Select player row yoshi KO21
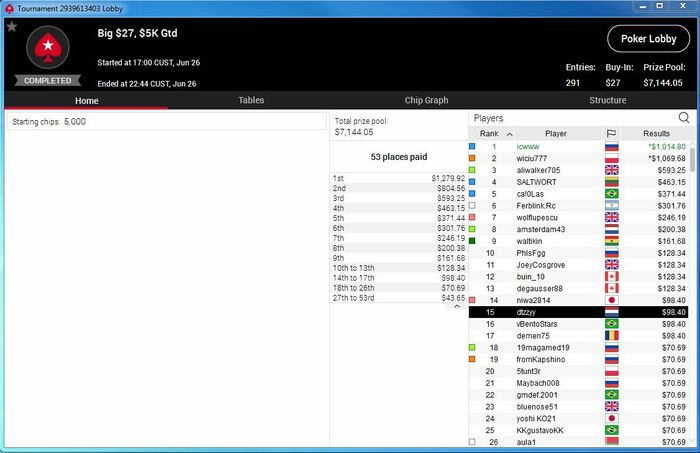This screenshot has height=453, width=700. 578,419
